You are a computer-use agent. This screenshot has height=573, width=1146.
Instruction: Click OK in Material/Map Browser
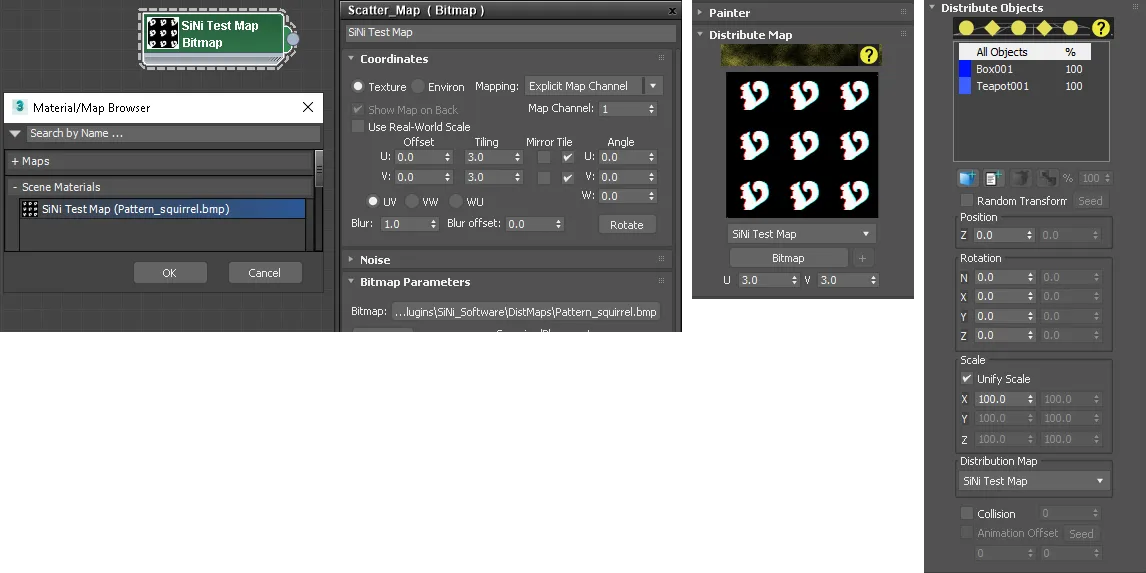(x=170, y=273)
